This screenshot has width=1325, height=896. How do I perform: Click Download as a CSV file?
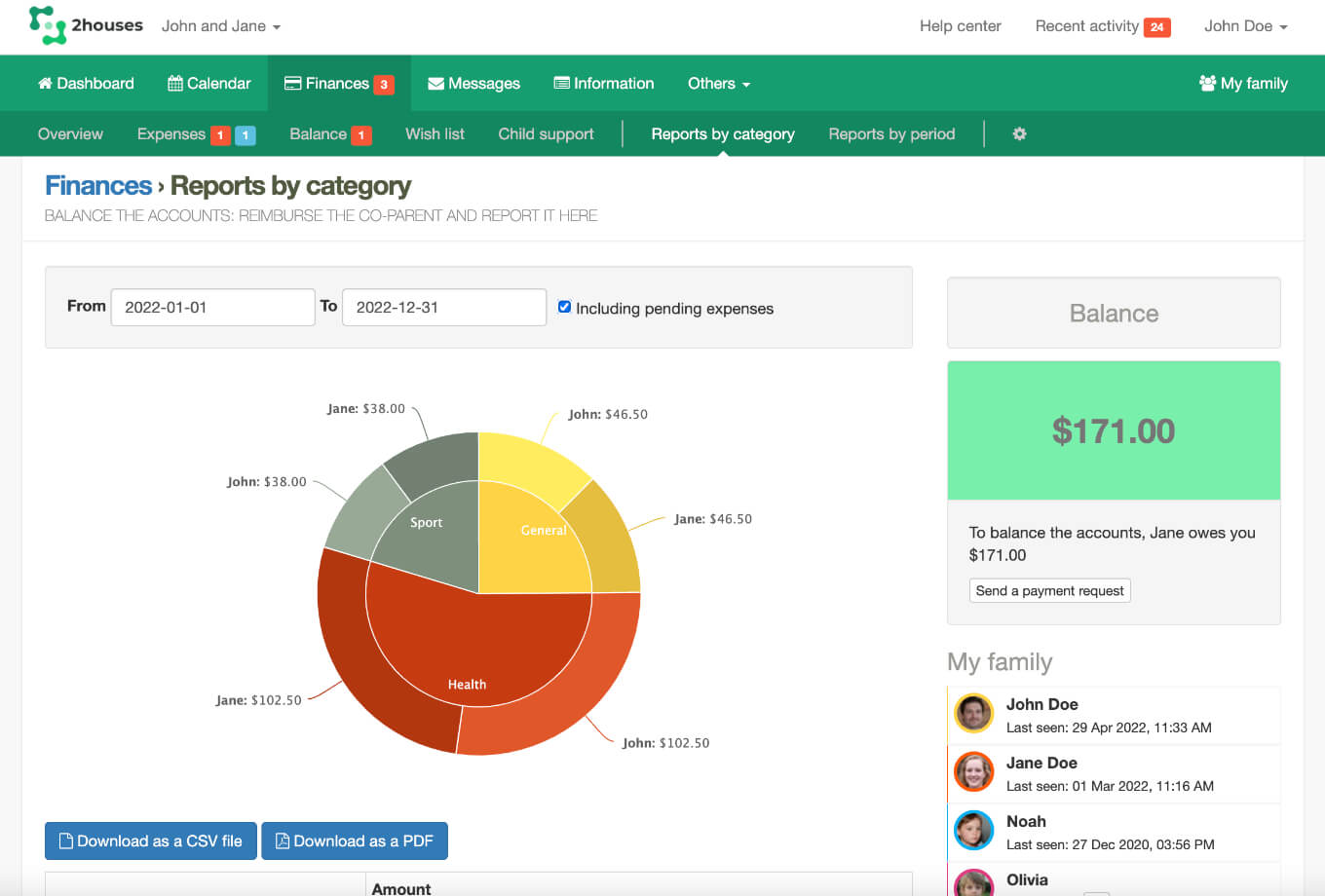[x=151, y=841]
